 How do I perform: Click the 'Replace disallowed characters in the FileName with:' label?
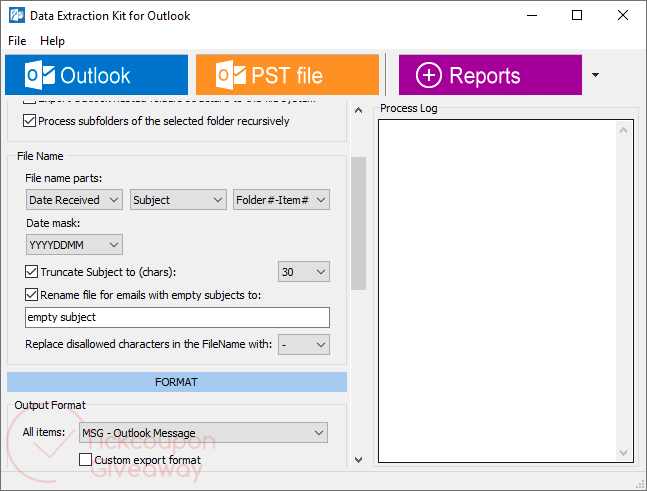(x=149, y=344)
